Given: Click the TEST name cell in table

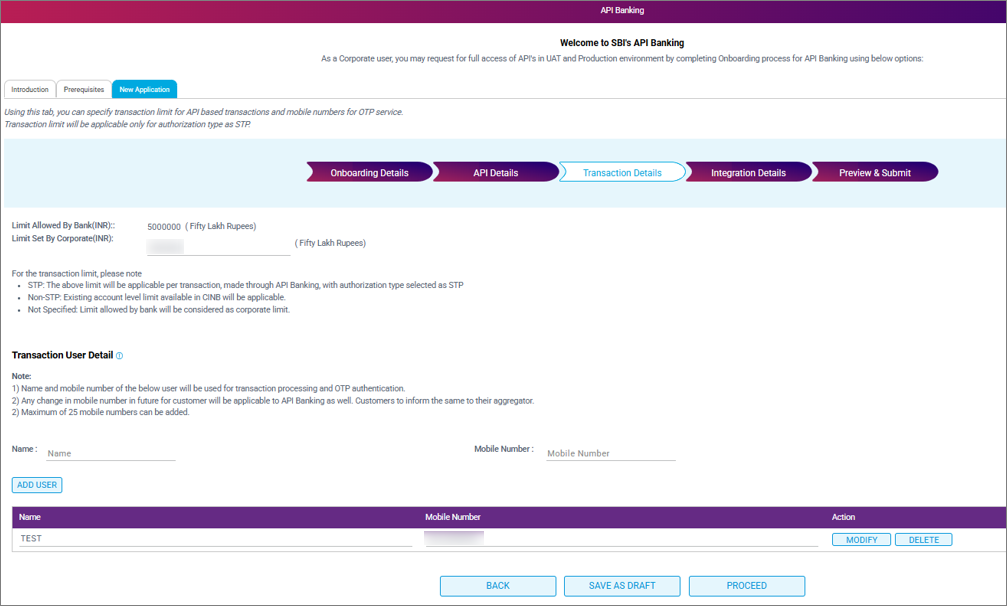Looking at the screenshot, I should [x=215, y=539].
